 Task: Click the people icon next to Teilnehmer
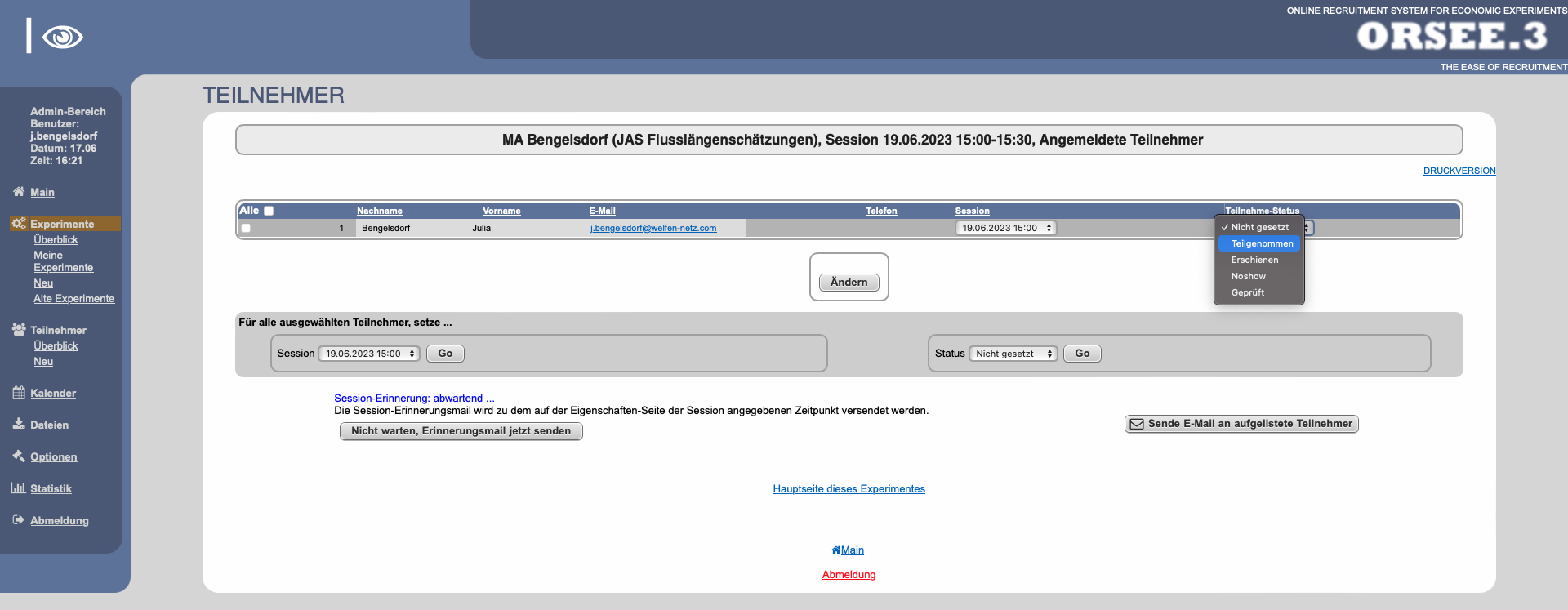[x=19, y=330]
